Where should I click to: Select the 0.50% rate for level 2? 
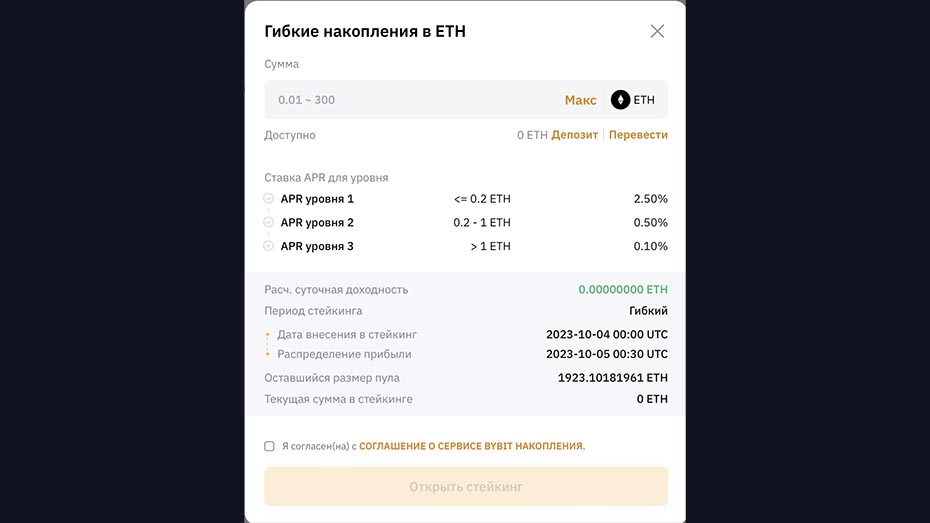pos(650,223)
